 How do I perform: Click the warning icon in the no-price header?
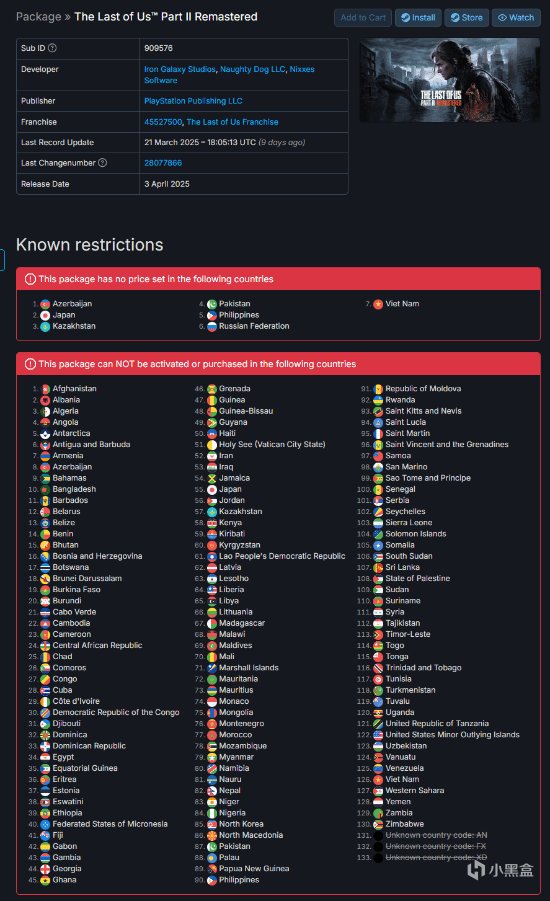[30, 279]
